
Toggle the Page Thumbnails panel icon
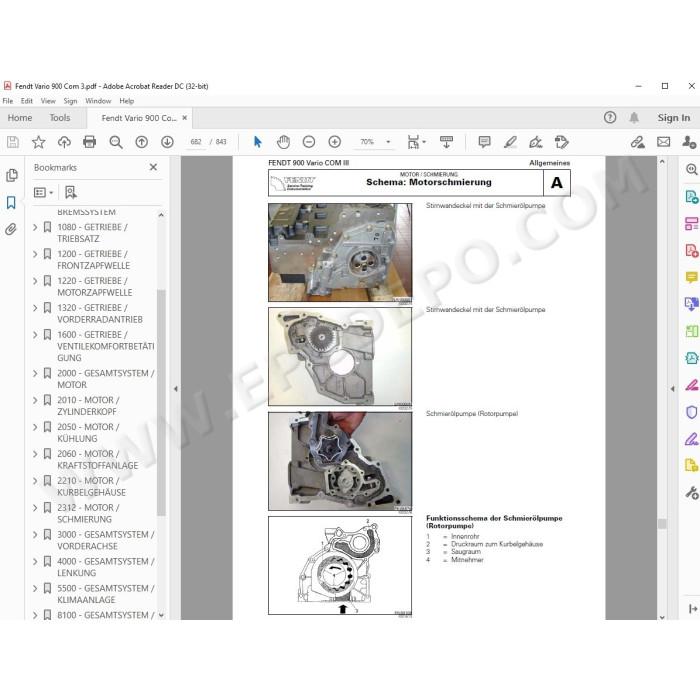click(12, 175)
